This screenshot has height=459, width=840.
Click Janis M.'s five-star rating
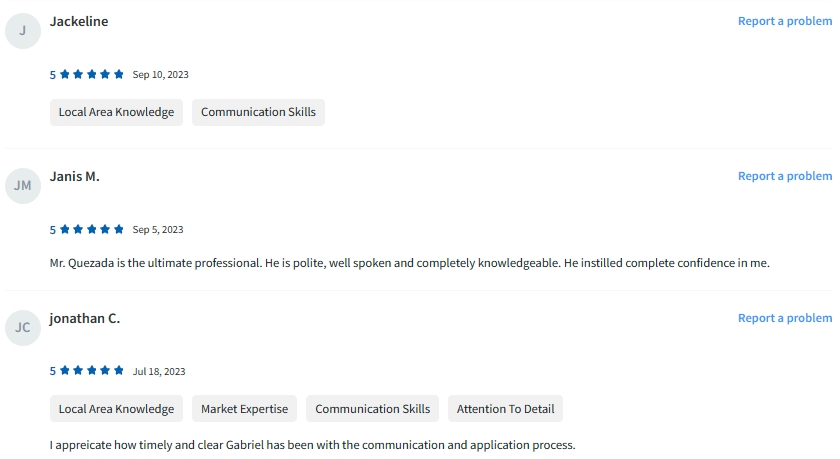coord(91,229)
